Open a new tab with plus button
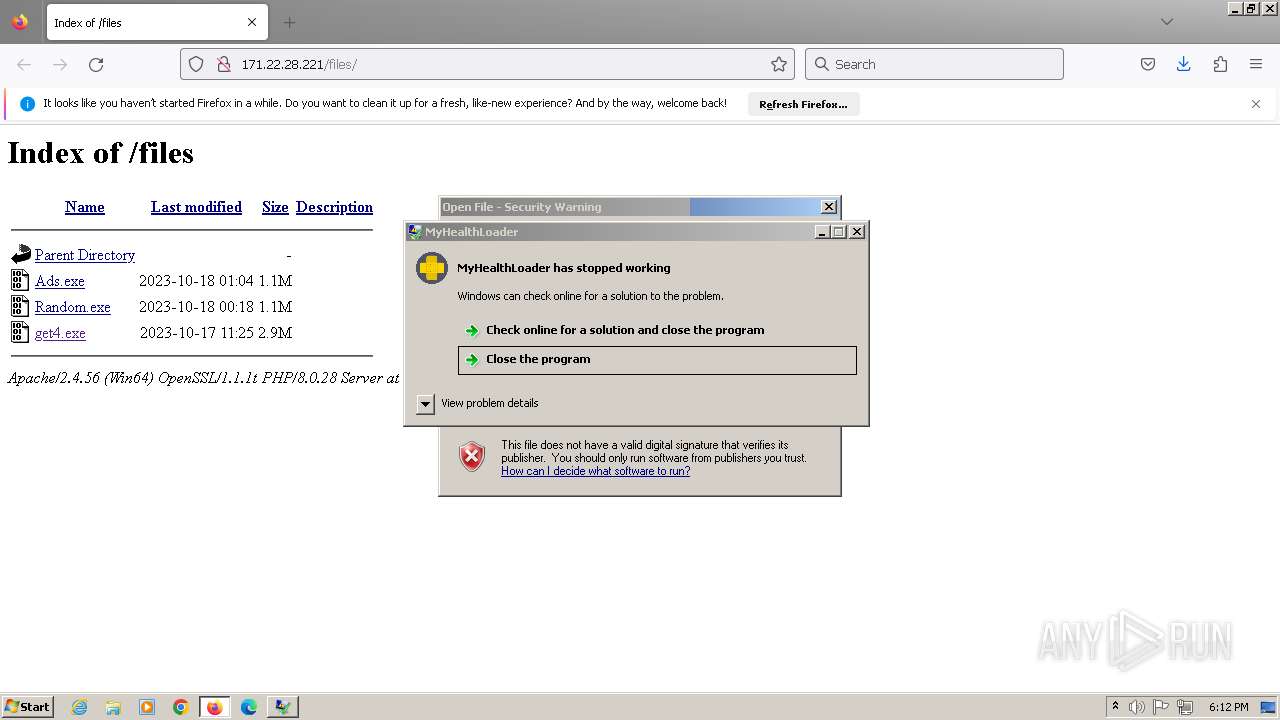1280x720 pixels. tap(289, 22)
